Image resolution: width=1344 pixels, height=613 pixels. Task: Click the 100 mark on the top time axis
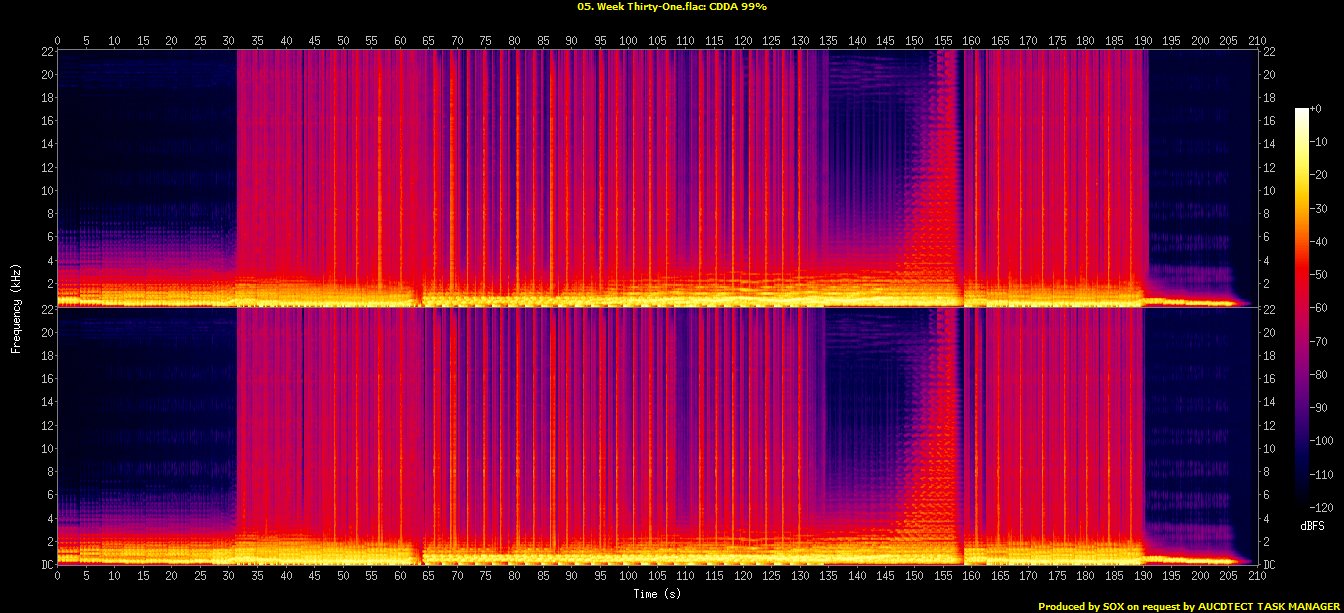tap(628, 41)
